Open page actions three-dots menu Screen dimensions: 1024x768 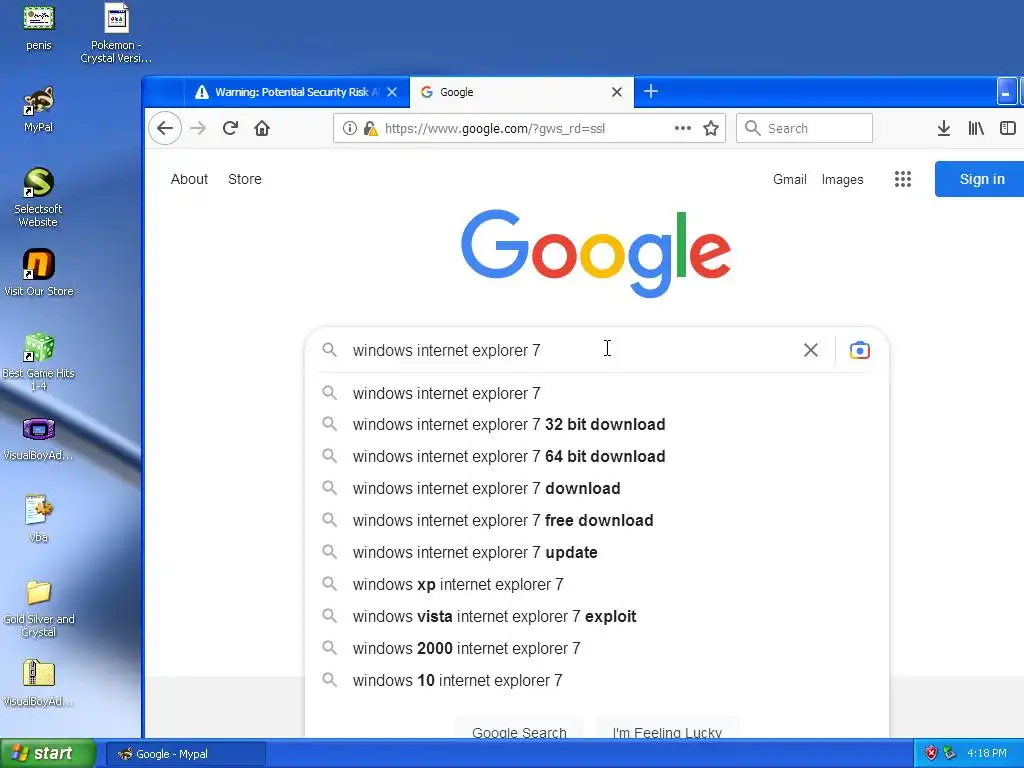683,128
